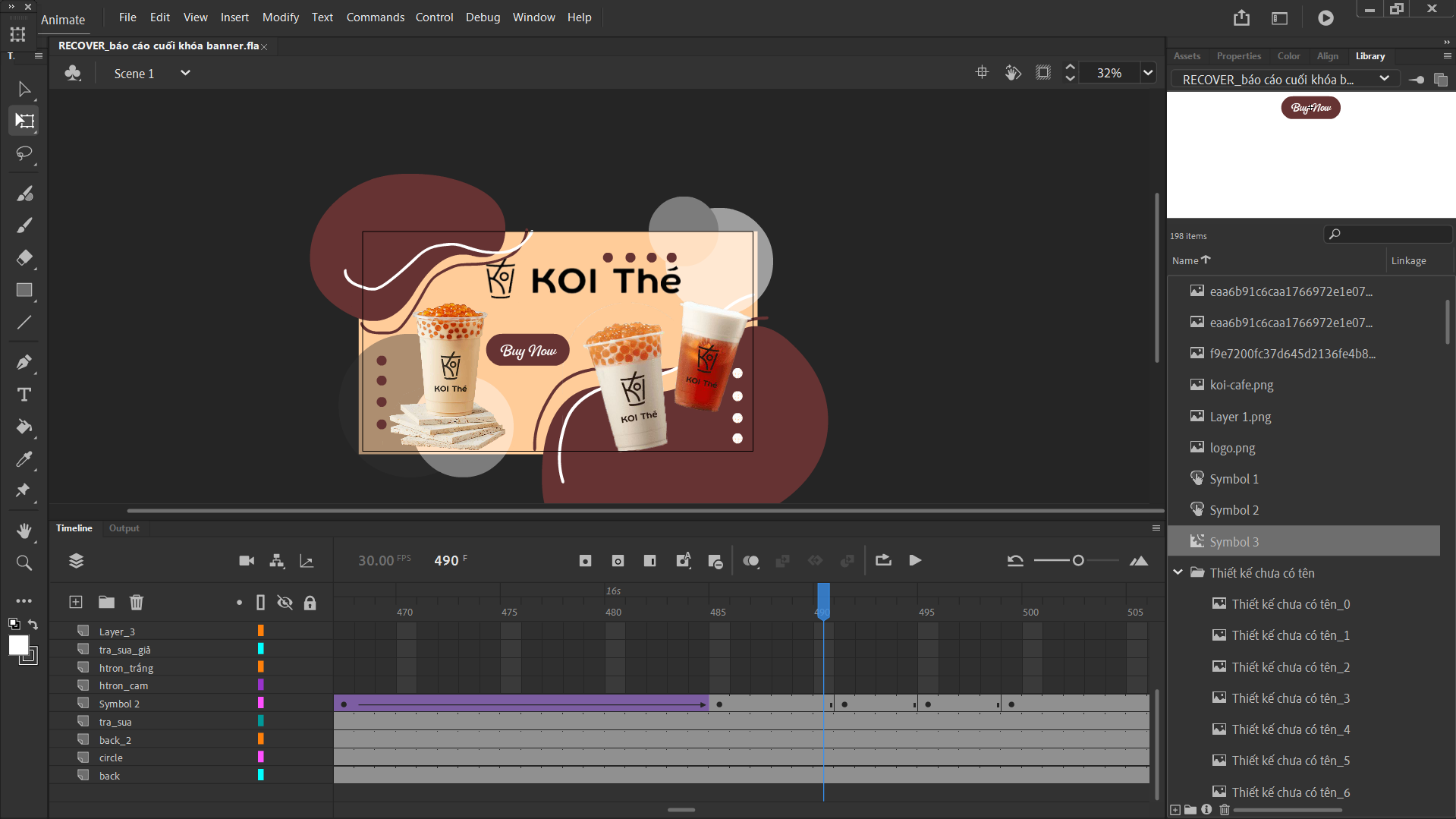
Task: Select the Fluid Brush tool
Action: (x=24, y=194)
